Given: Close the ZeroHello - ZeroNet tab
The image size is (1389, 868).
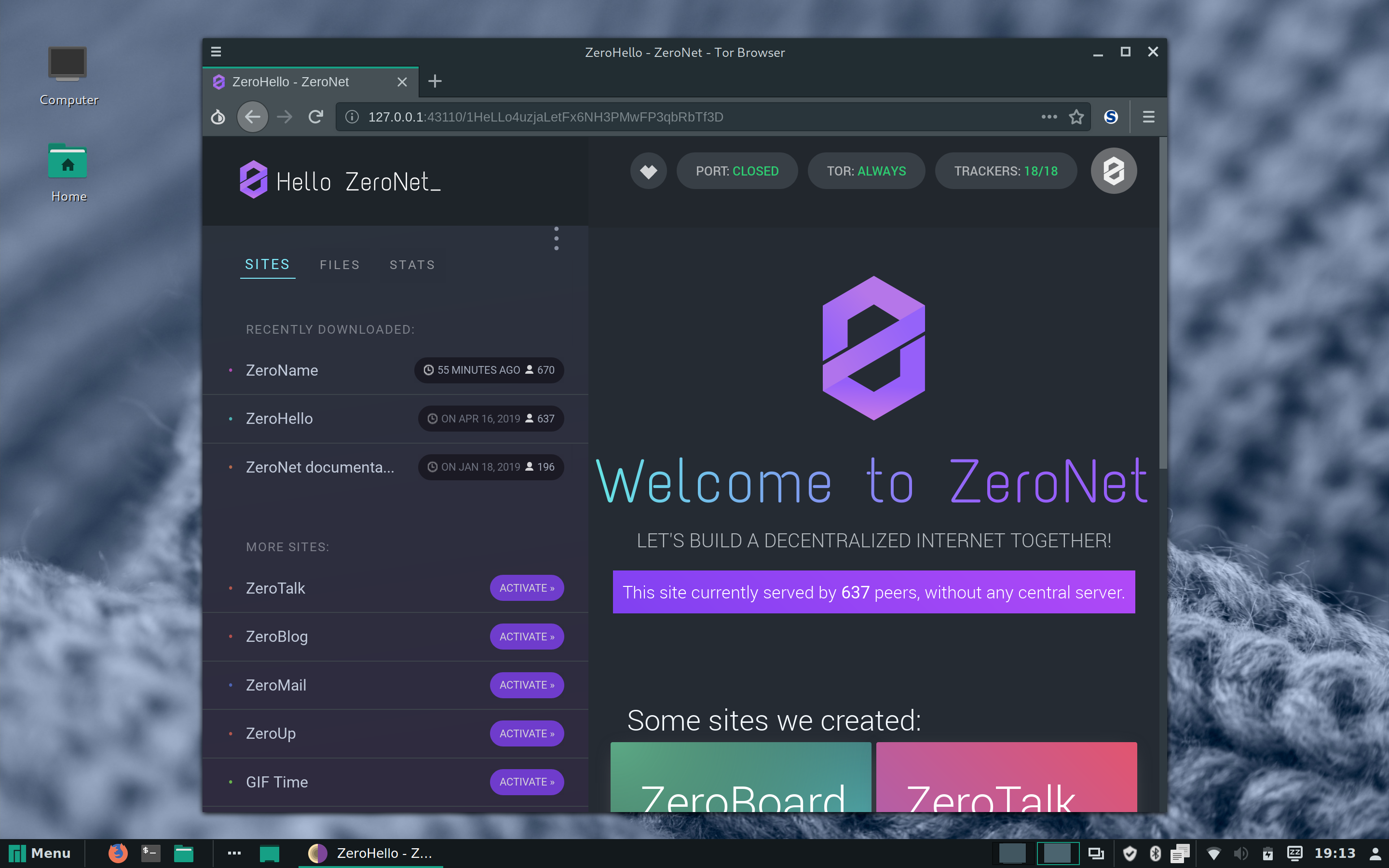Looking at the screenshot, I should (x=402, y=82).
